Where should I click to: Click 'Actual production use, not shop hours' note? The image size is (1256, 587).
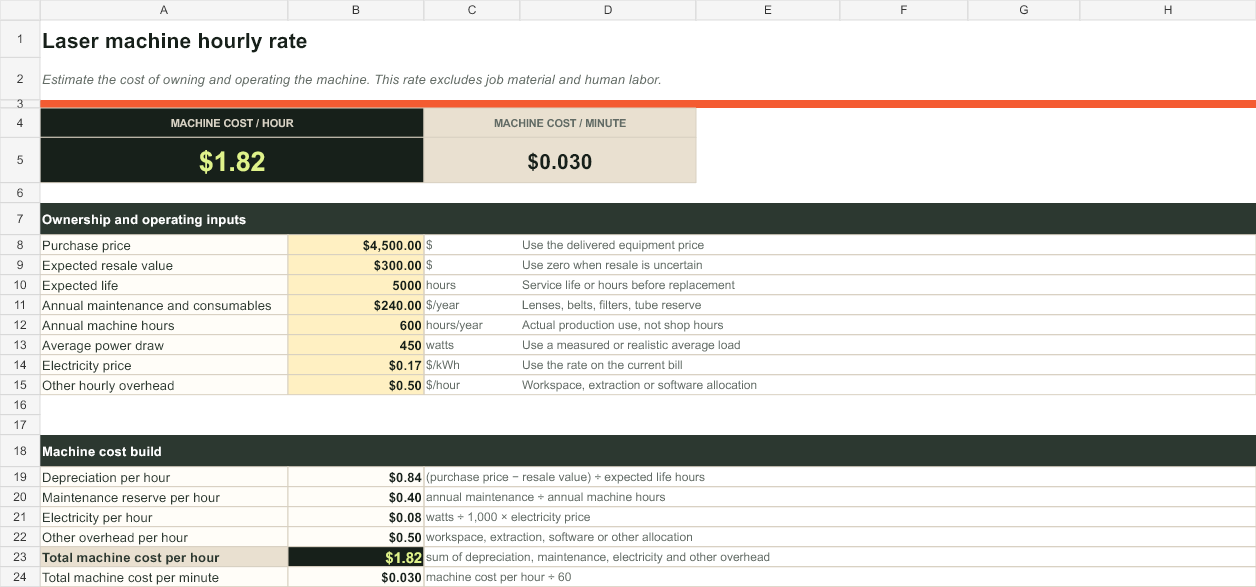622,325
